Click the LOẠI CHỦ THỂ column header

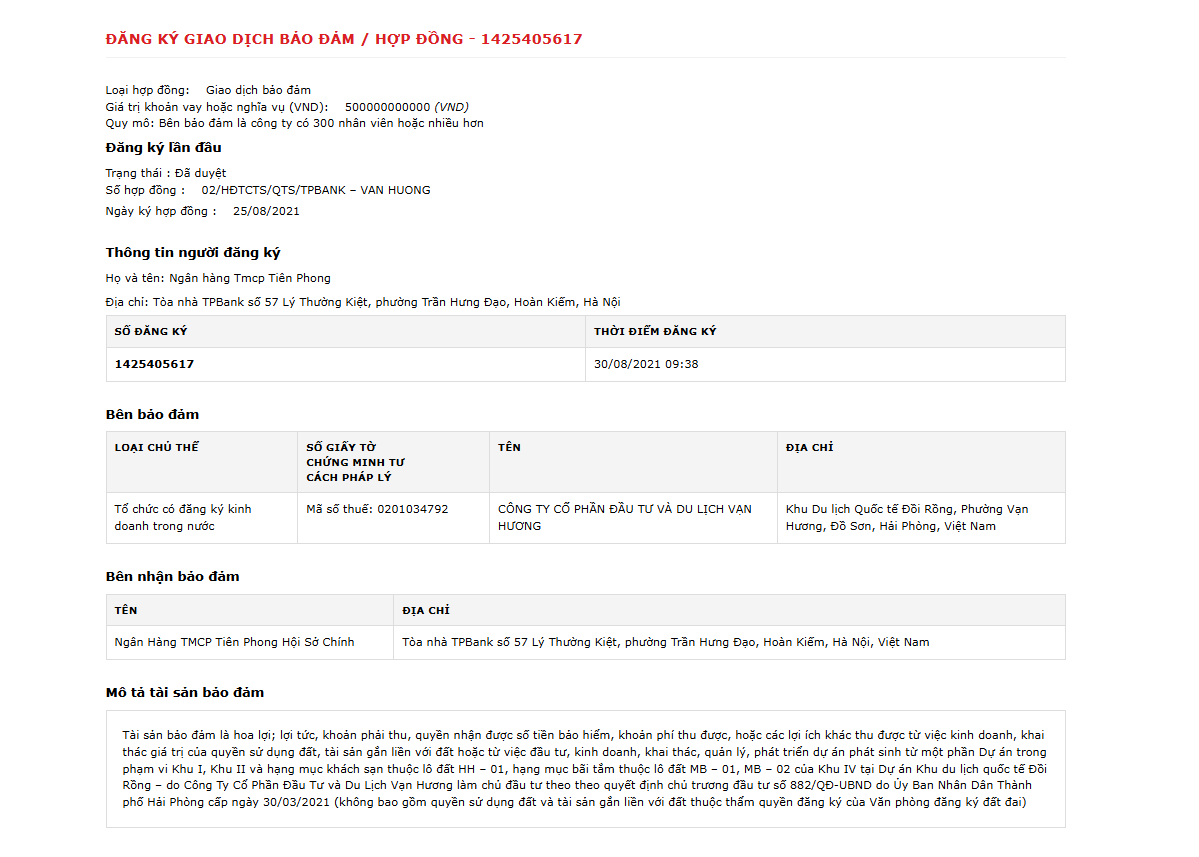click(202, 462)
